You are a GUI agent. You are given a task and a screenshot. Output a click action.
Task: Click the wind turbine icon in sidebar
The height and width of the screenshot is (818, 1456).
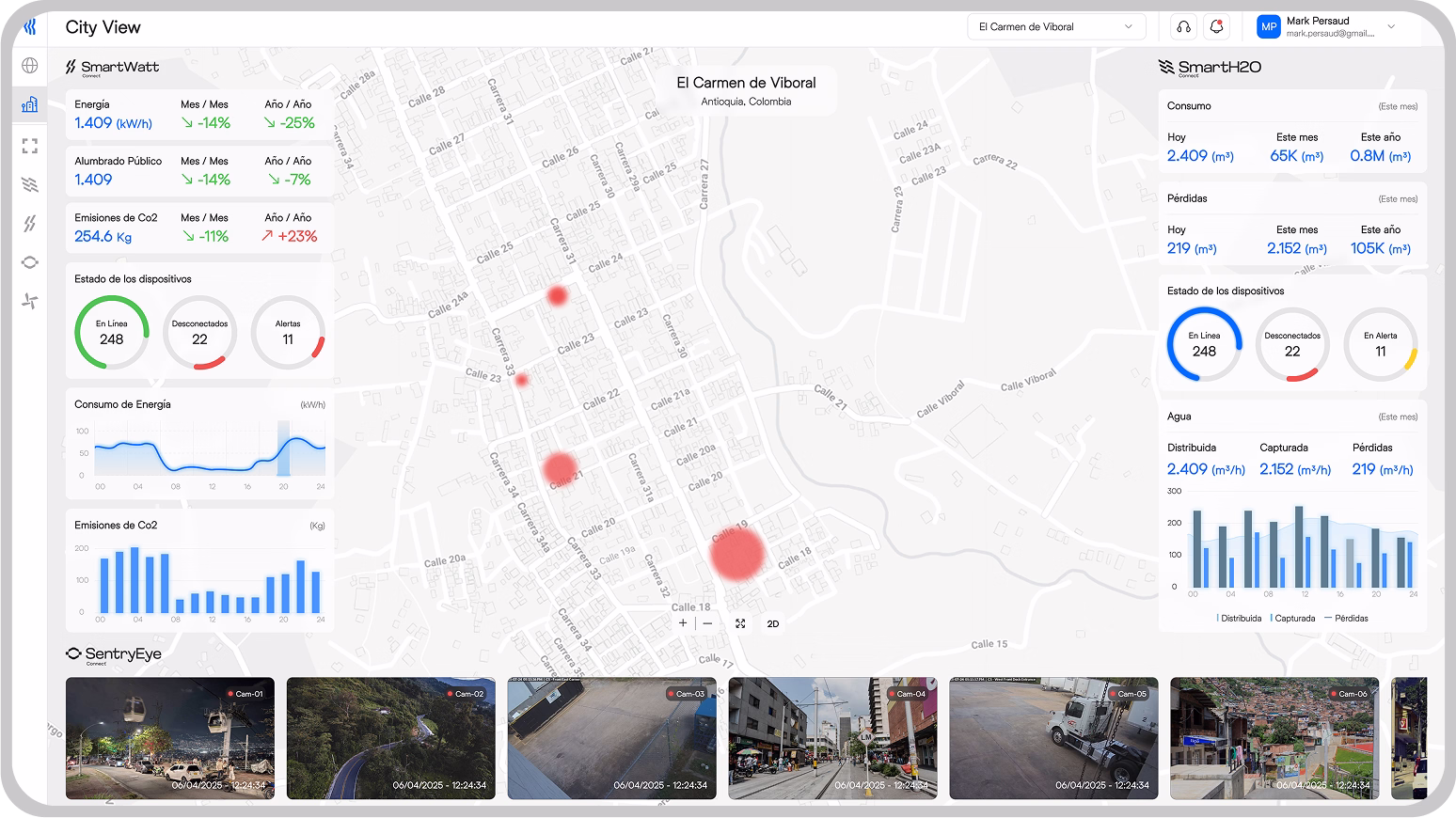(x=30, y=301)
